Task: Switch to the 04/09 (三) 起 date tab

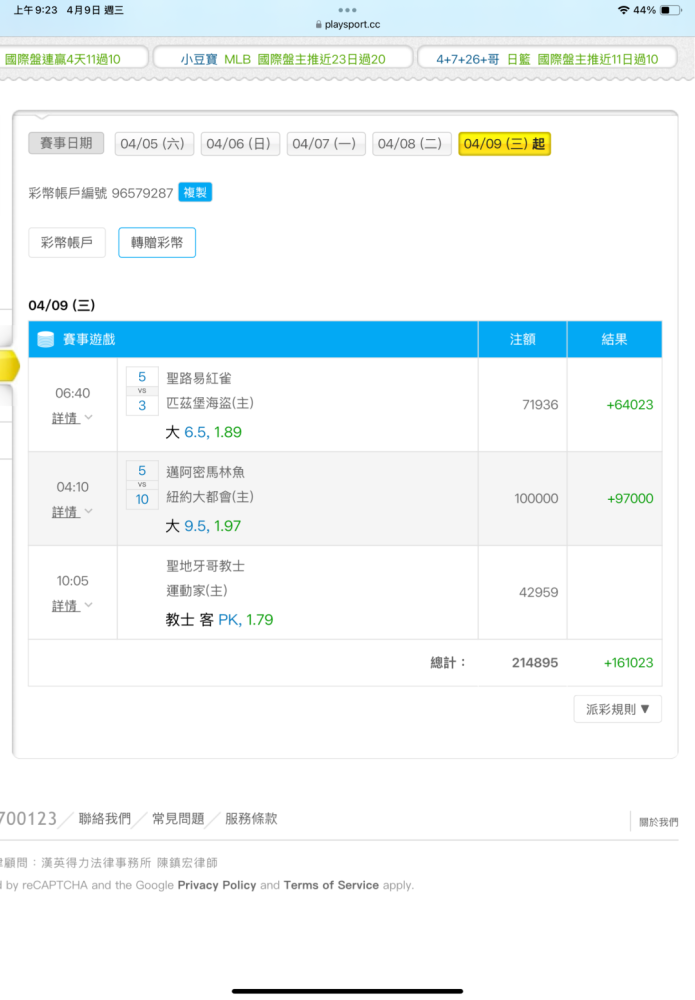Action: tap(504, 144)
